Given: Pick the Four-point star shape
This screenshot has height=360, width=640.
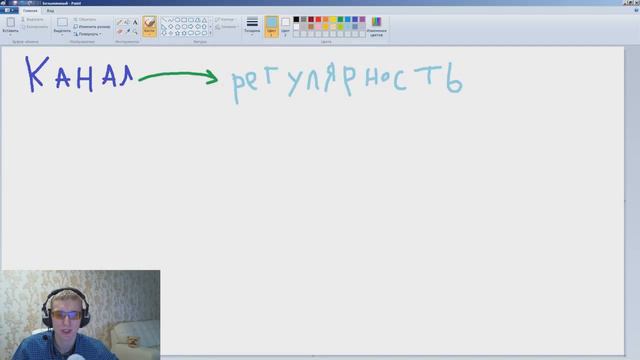Looking at the screenshot, I should [x=171, y=33].
